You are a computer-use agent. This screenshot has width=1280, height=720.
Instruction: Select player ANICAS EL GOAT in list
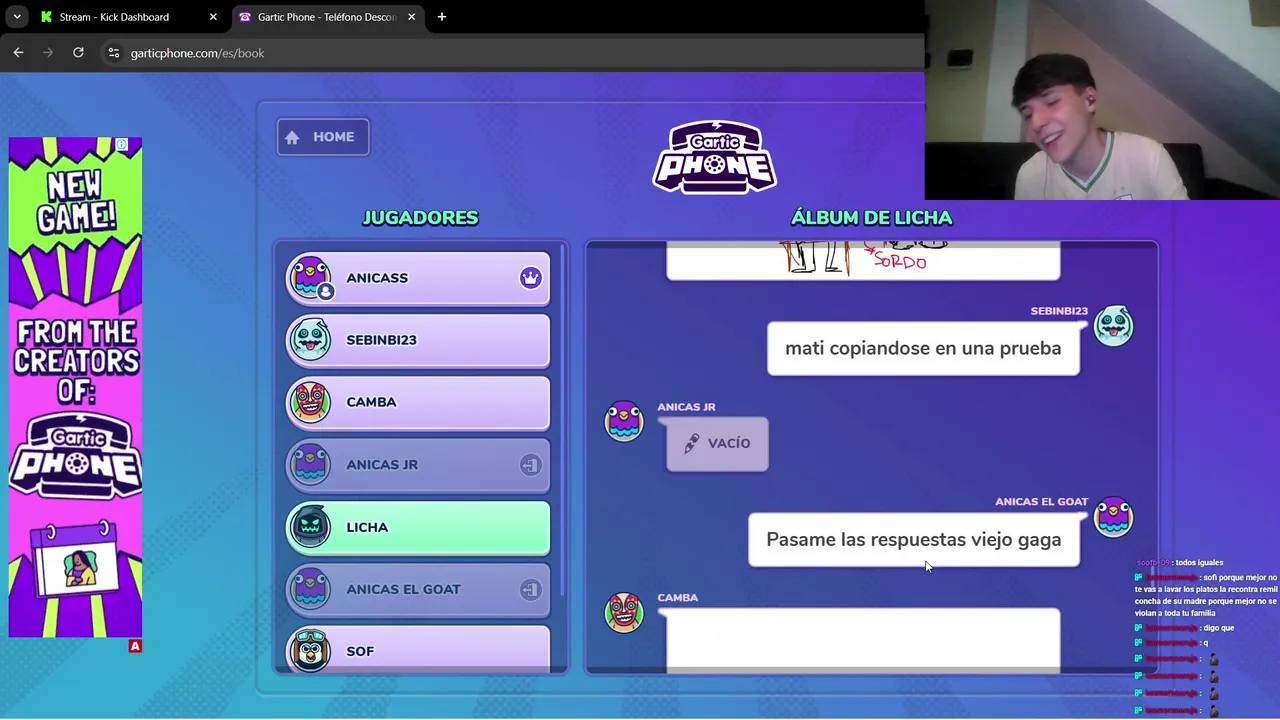pyautogui.click(x=418, y=589)
